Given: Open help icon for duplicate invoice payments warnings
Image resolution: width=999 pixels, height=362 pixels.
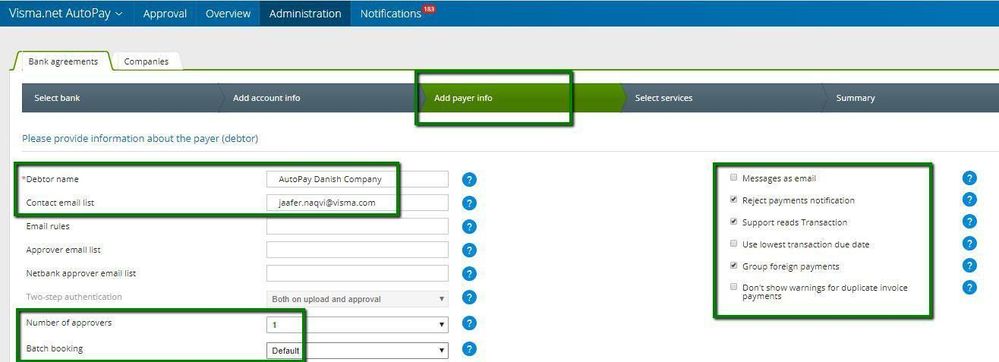Looking at the screenshot, I should coord(969,287).
